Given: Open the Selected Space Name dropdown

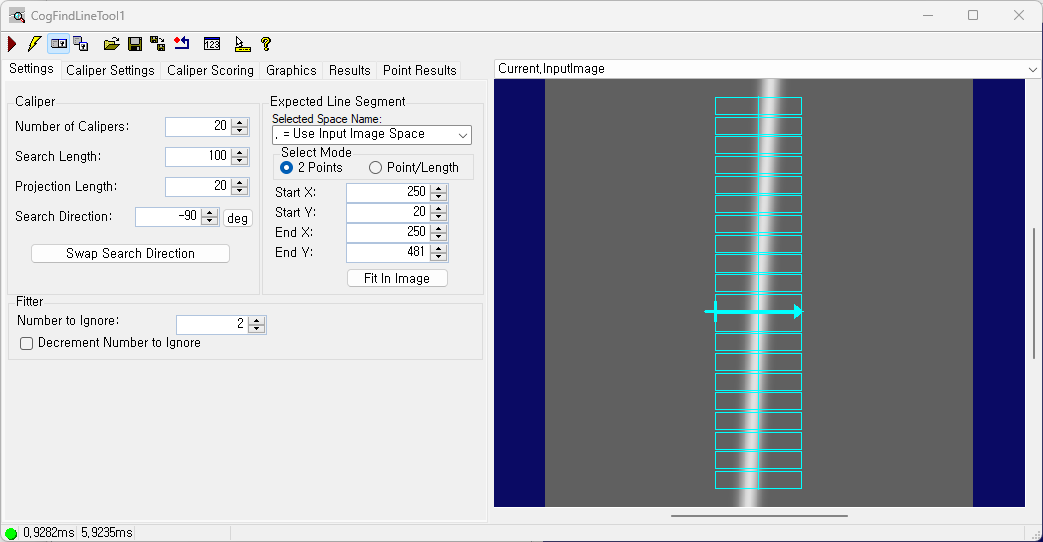Looking at the screenshot, I should (371, 134).
